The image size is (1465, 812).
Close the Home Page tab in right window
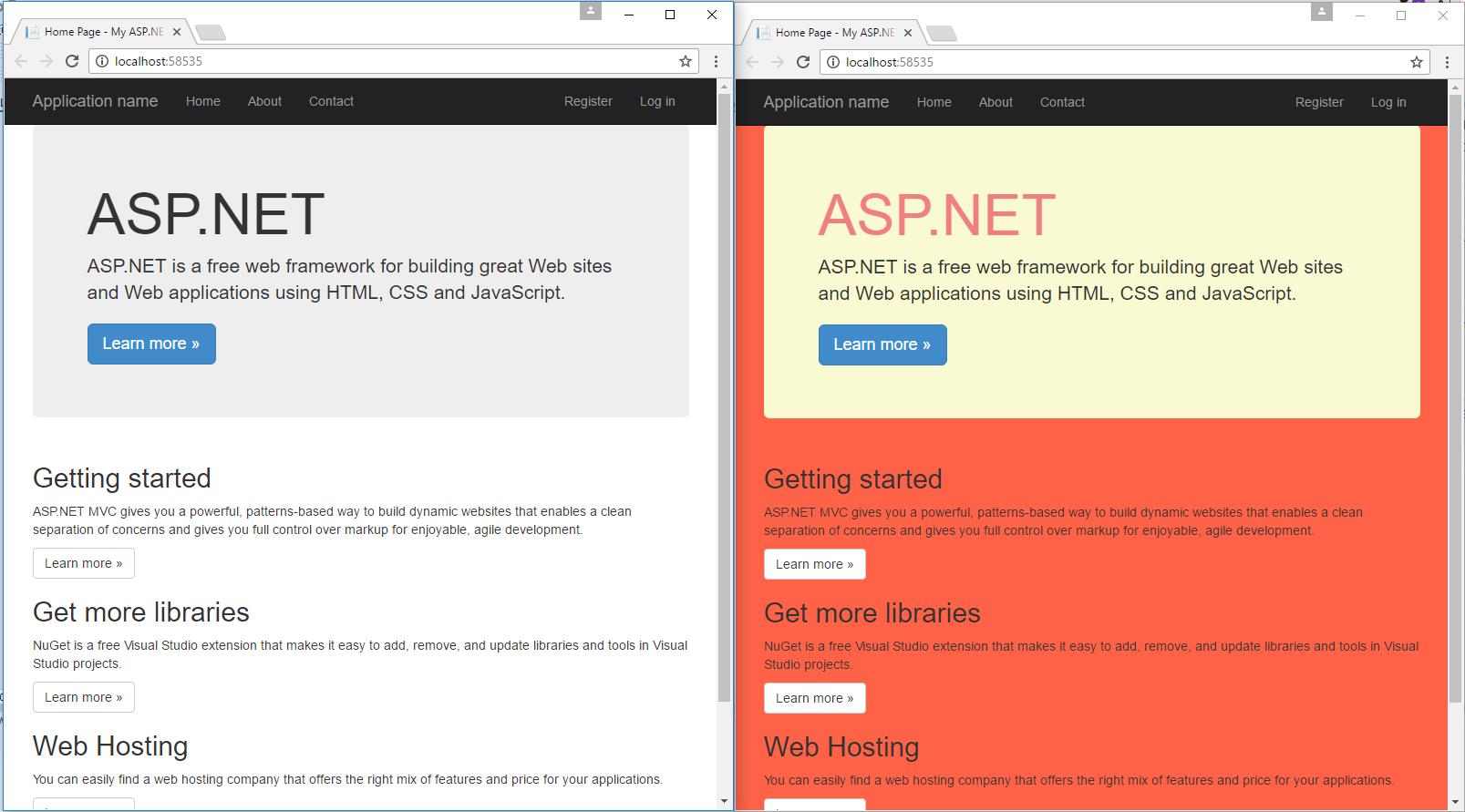(x=908, y=33)
